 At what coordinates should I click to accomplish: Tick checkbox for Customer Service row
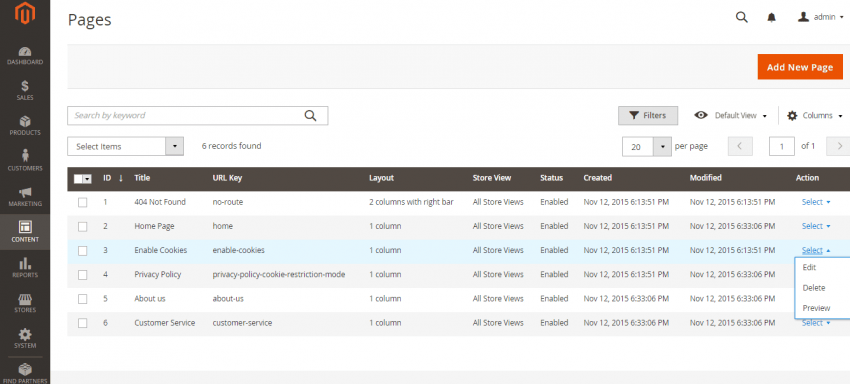82,323
